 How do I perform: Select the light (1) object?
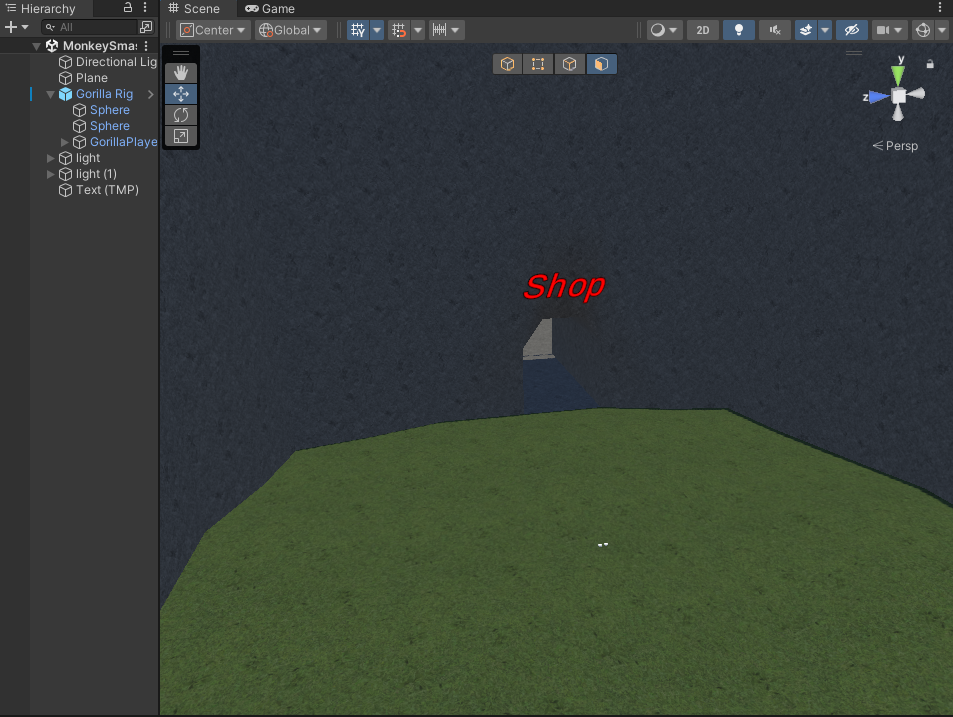click(x=88, y=174)
